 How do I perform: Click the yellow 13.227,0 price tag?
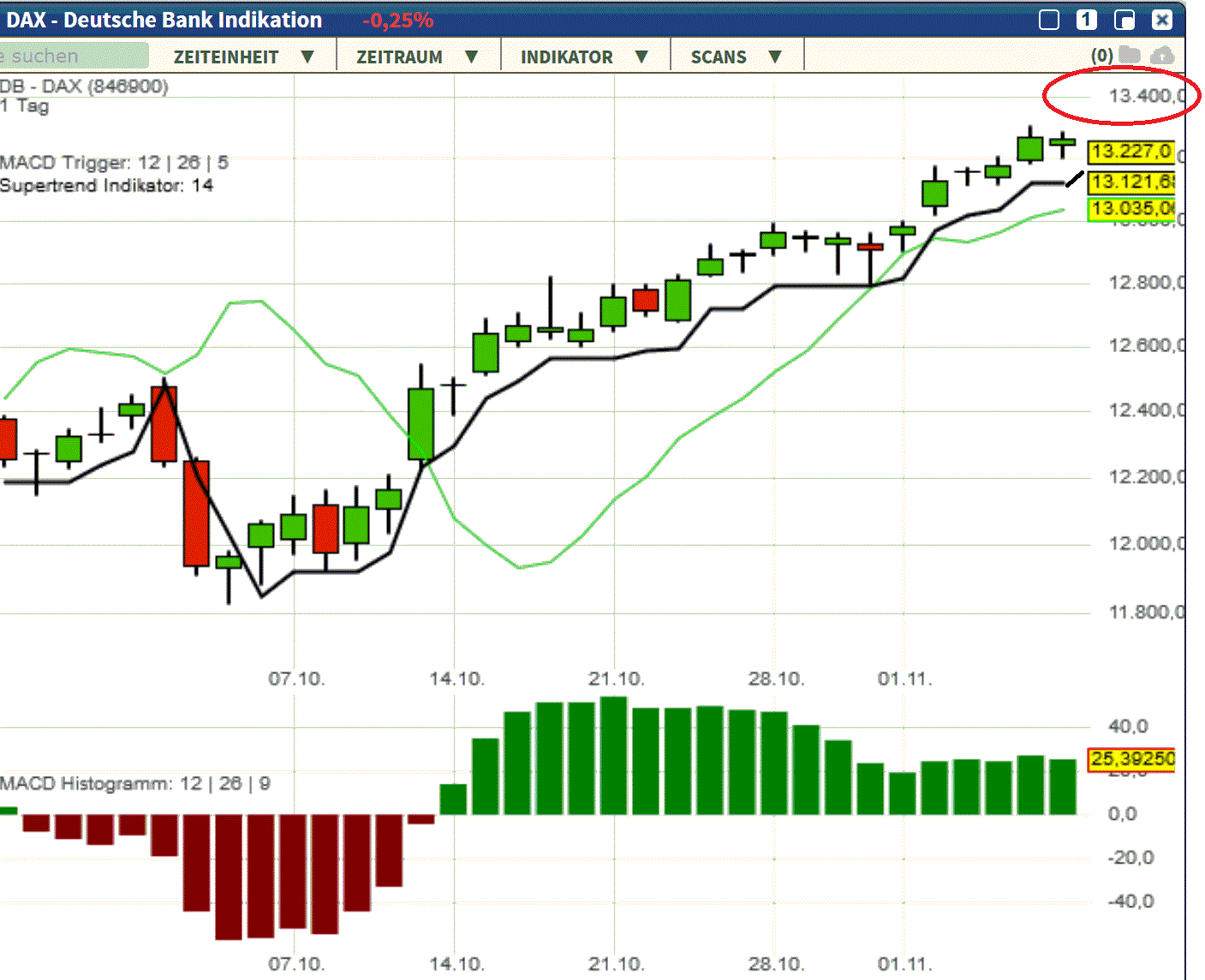pyautogui.click(x=1131, y=152)
